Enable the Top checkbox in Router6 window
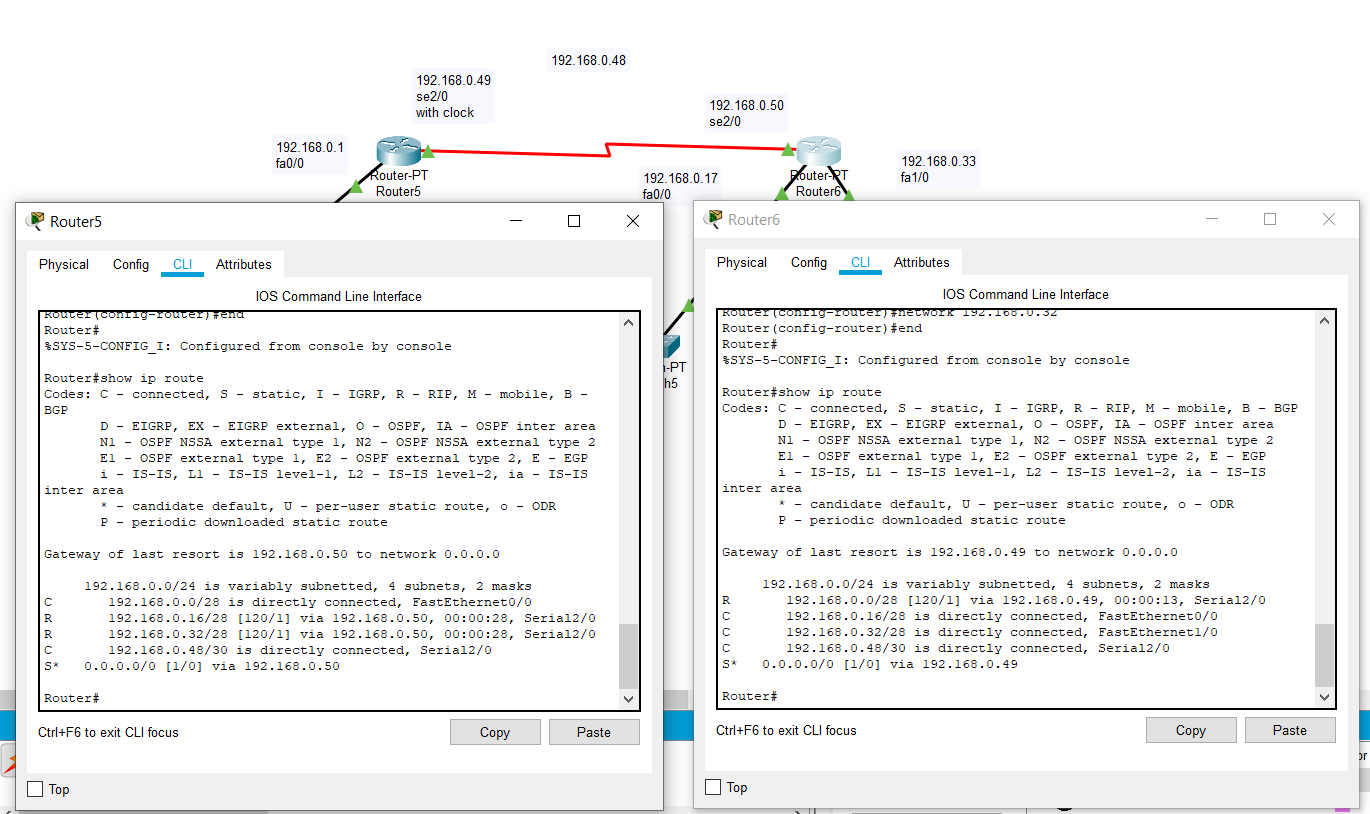Image resolution: width=1370 pixels, height=814 pixels. 713,787
